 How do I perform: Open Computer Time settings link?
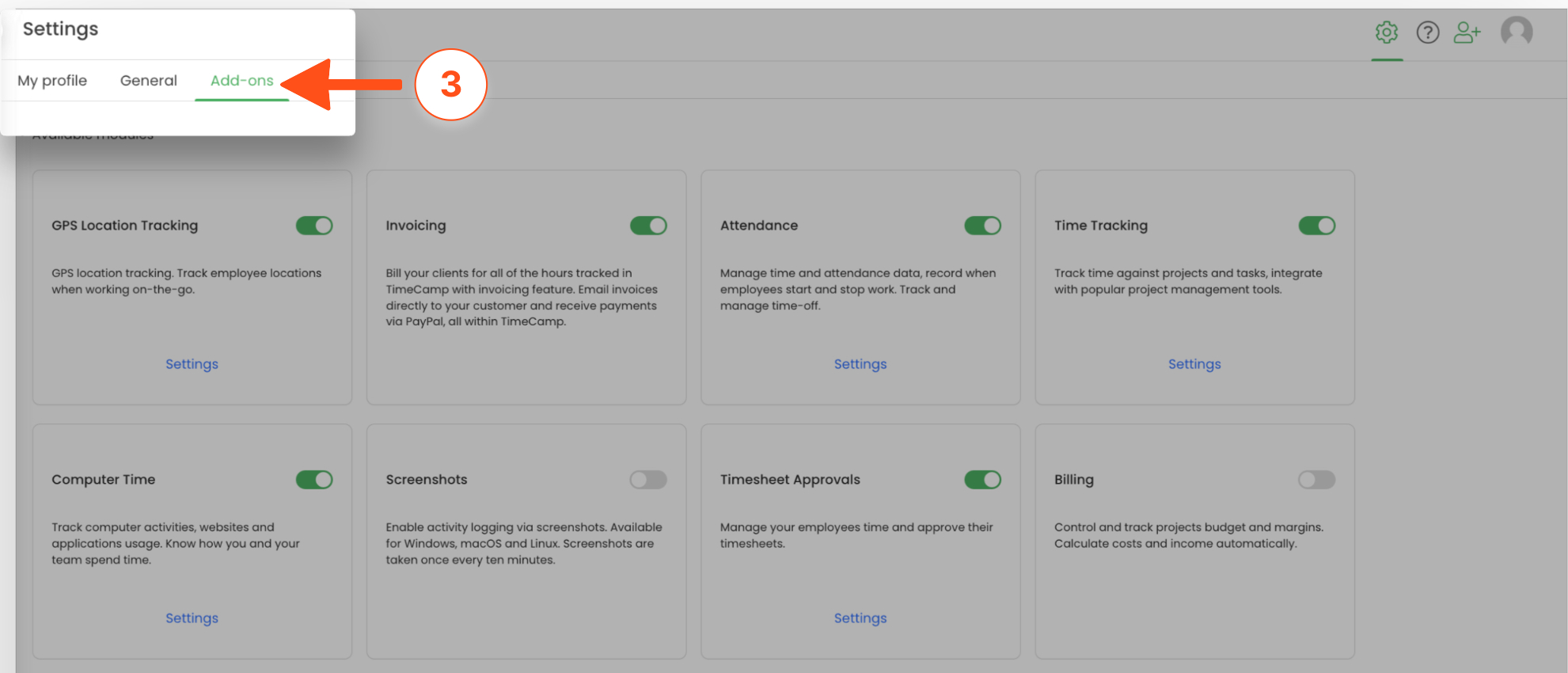[x=192, y=618]
